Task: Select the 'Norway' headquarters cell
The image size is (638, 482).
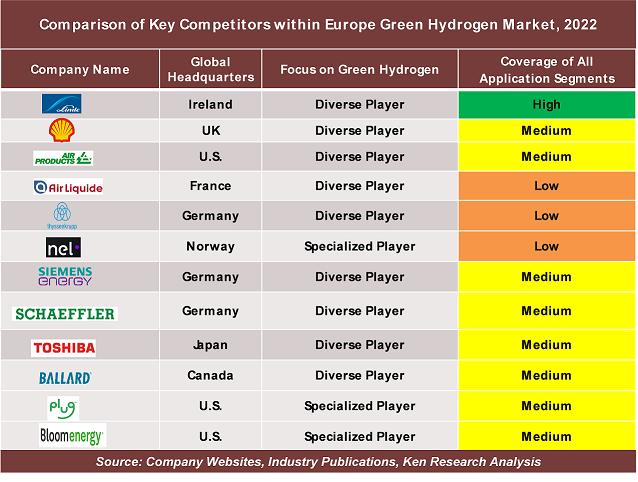Action: 210,246
